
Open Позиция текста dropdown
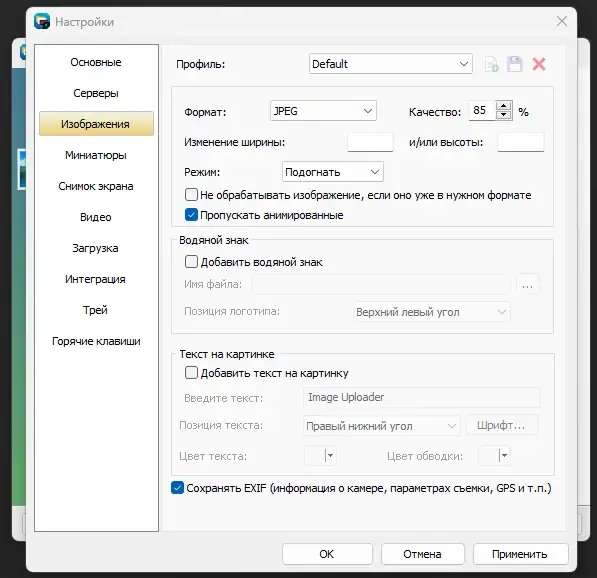click(382, 426)
